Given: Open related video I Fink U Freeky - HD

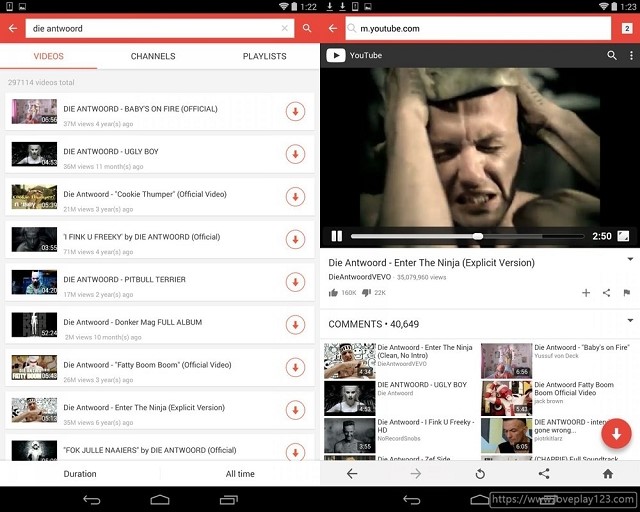Looking at the screenshot, I should pyautogui.click(x=426, y=426).
